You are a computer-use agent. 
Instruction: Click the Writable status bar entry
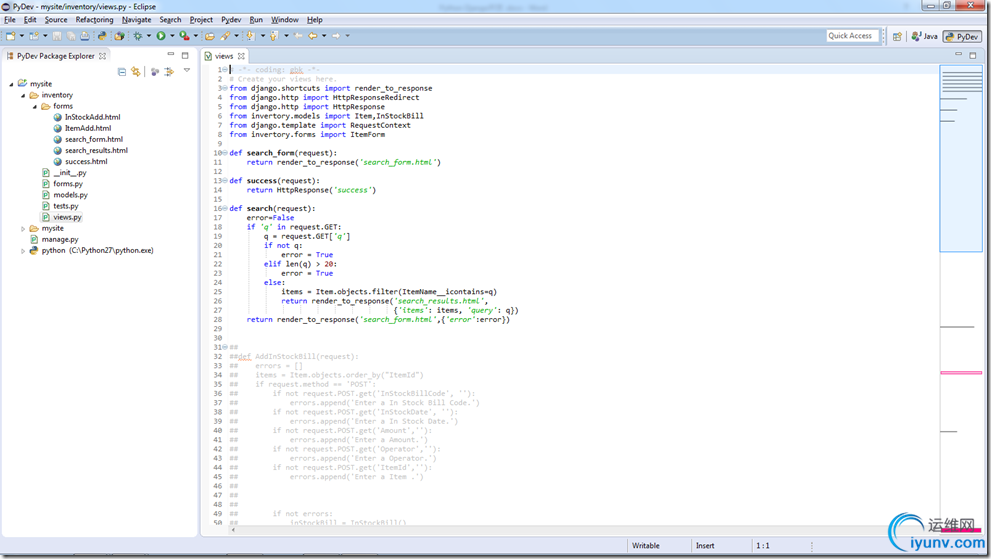pyautogui.click(x=646, y=546)
